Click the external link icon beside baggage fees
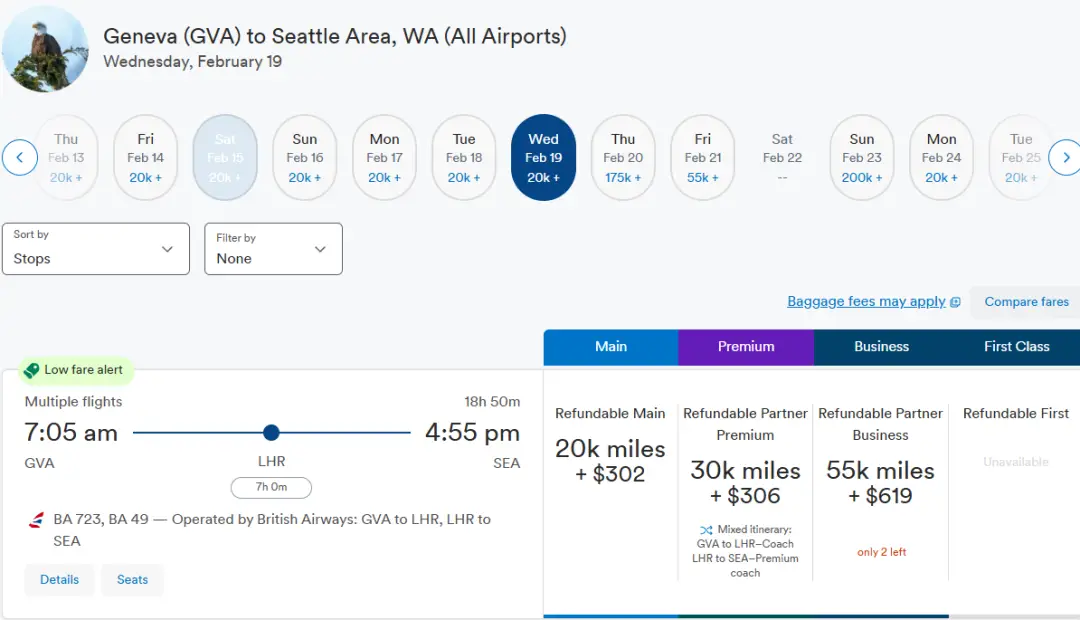The height and width of the screenshot is (620, 1080). tap(955, 302)
